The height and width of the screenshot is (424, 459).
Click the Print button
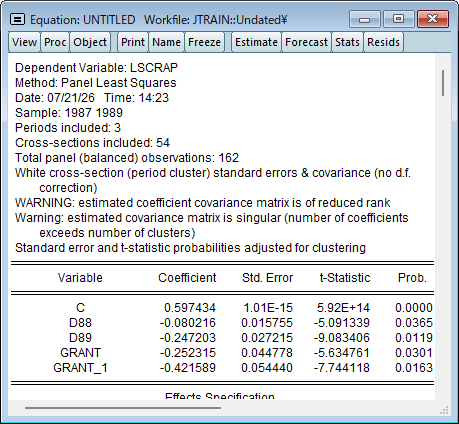point(133,42)
